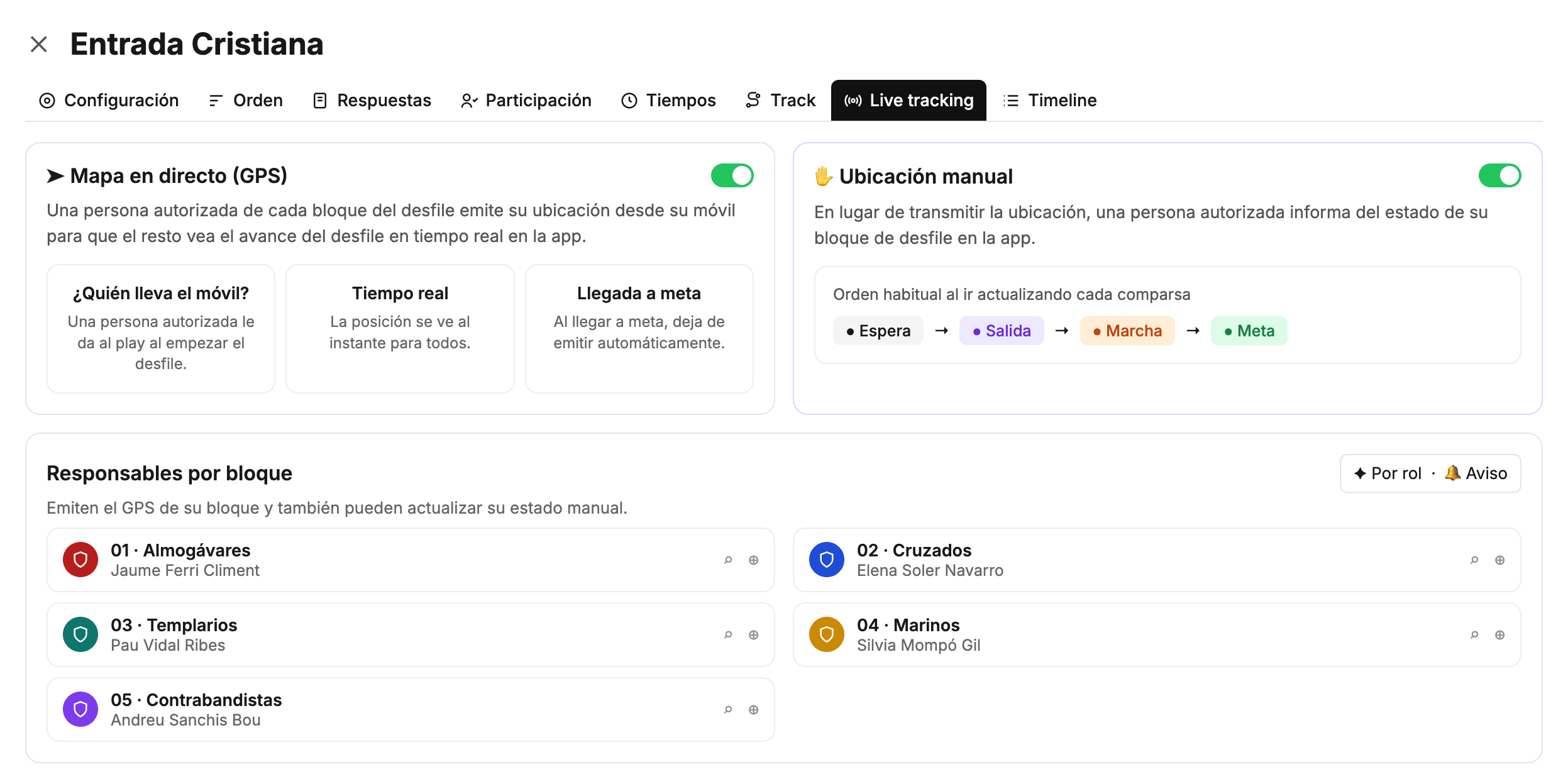The height and width of the screenshot is (784, 1568).
Task: Click the name Pau Vidal Ribes
Action: [x=168, y=646]
